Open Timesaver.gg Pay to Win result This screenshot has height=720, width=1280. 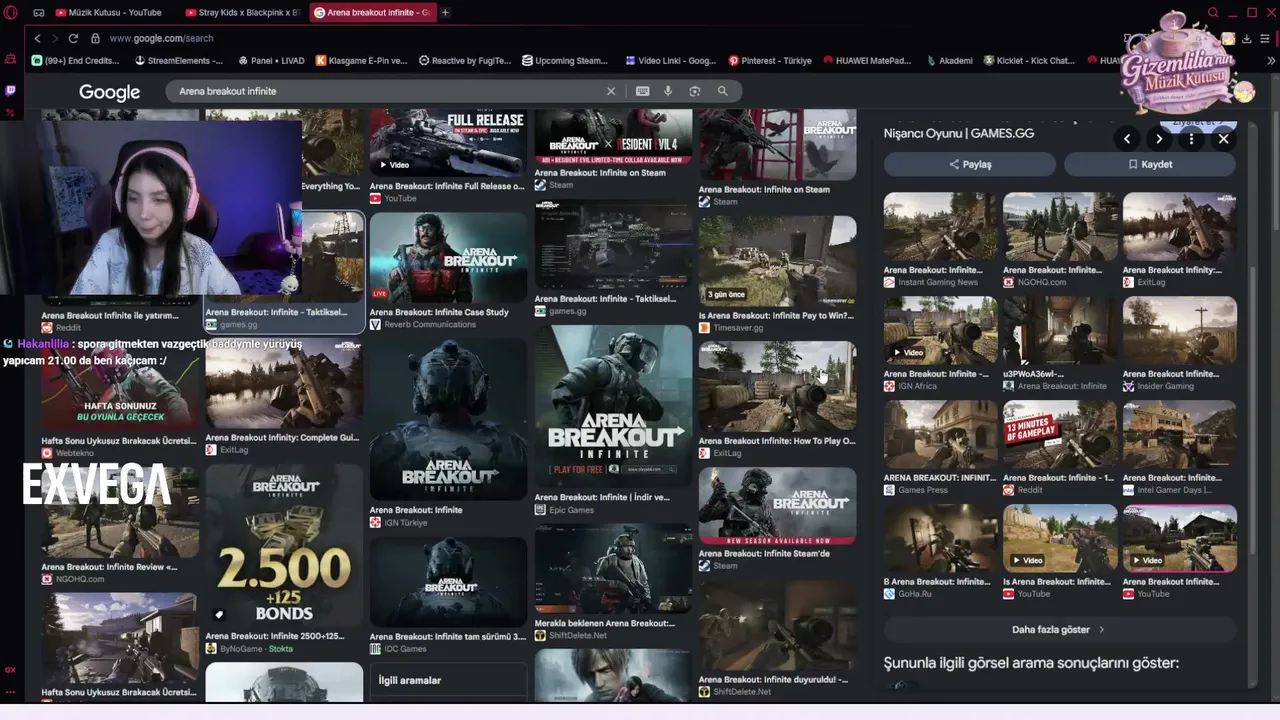(777, 260)
